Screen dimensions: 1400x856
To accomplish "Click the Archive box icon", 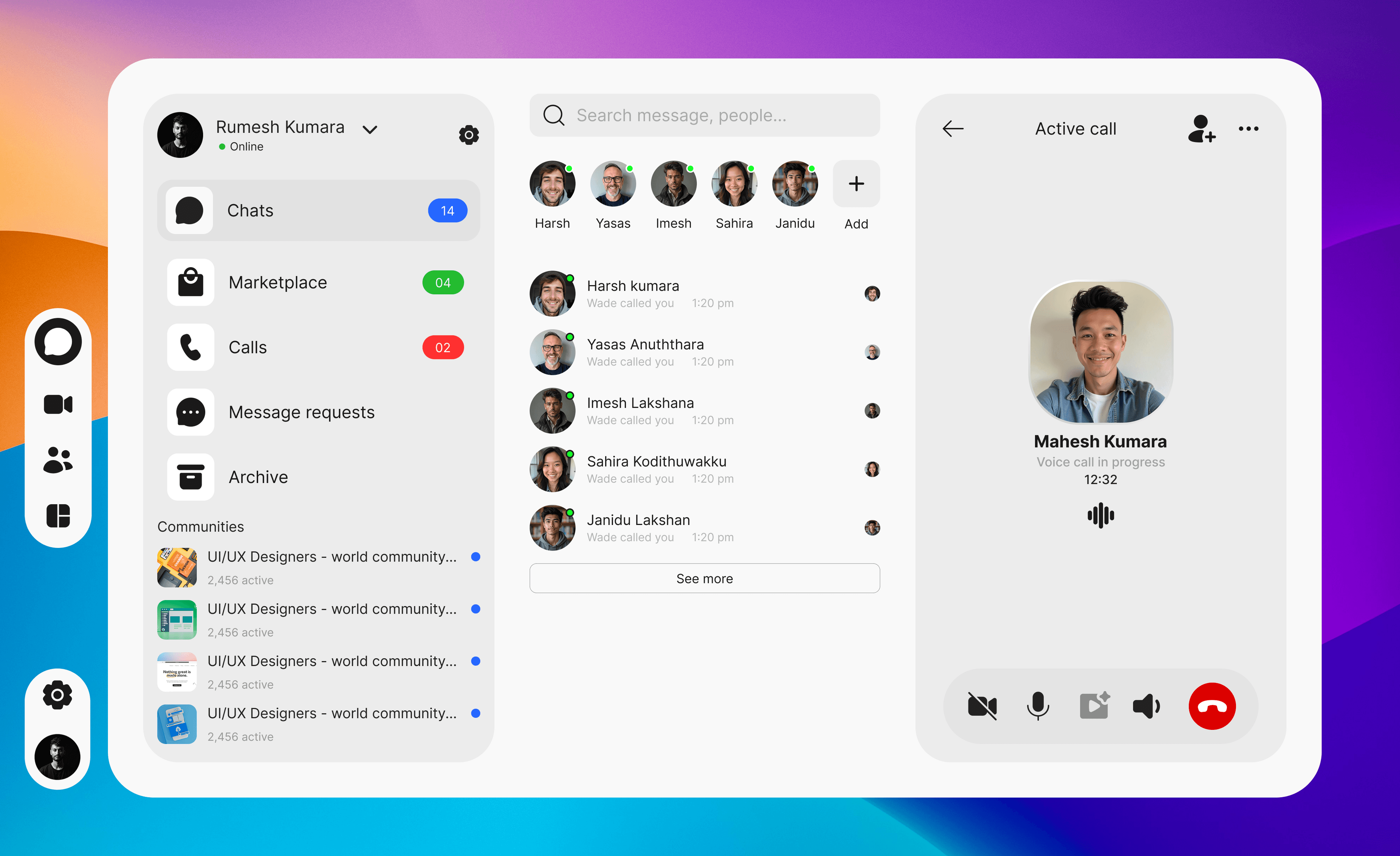I will 191,476.
